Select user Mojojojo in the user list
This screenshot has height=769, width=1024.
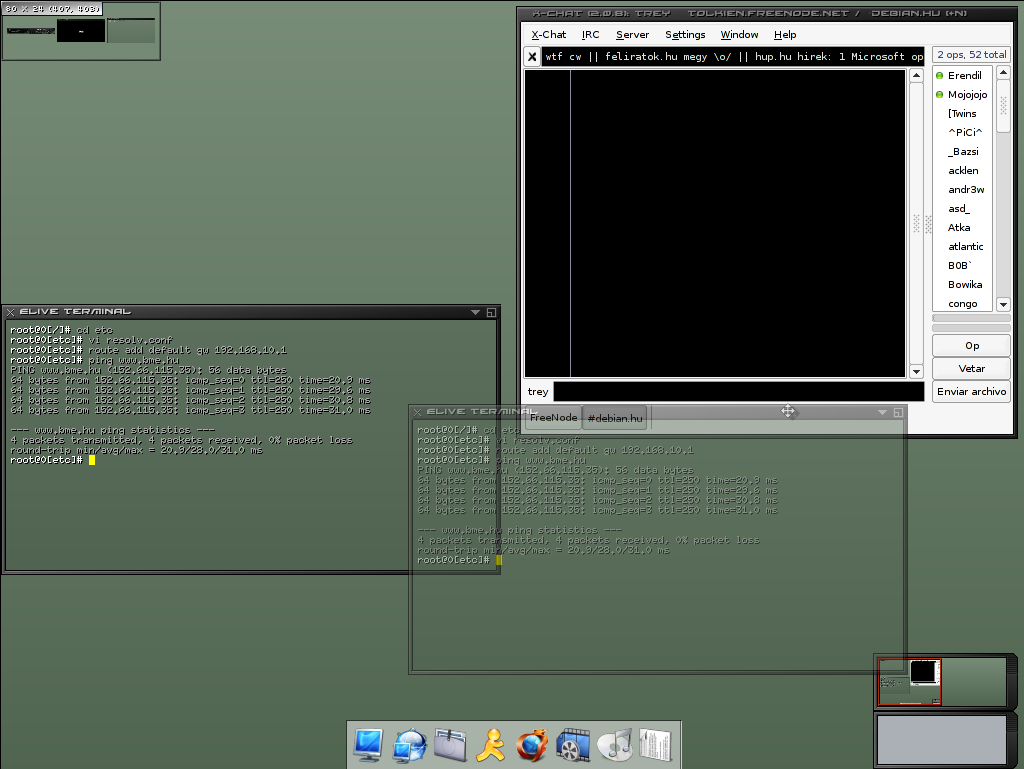(x=963, y=94)
